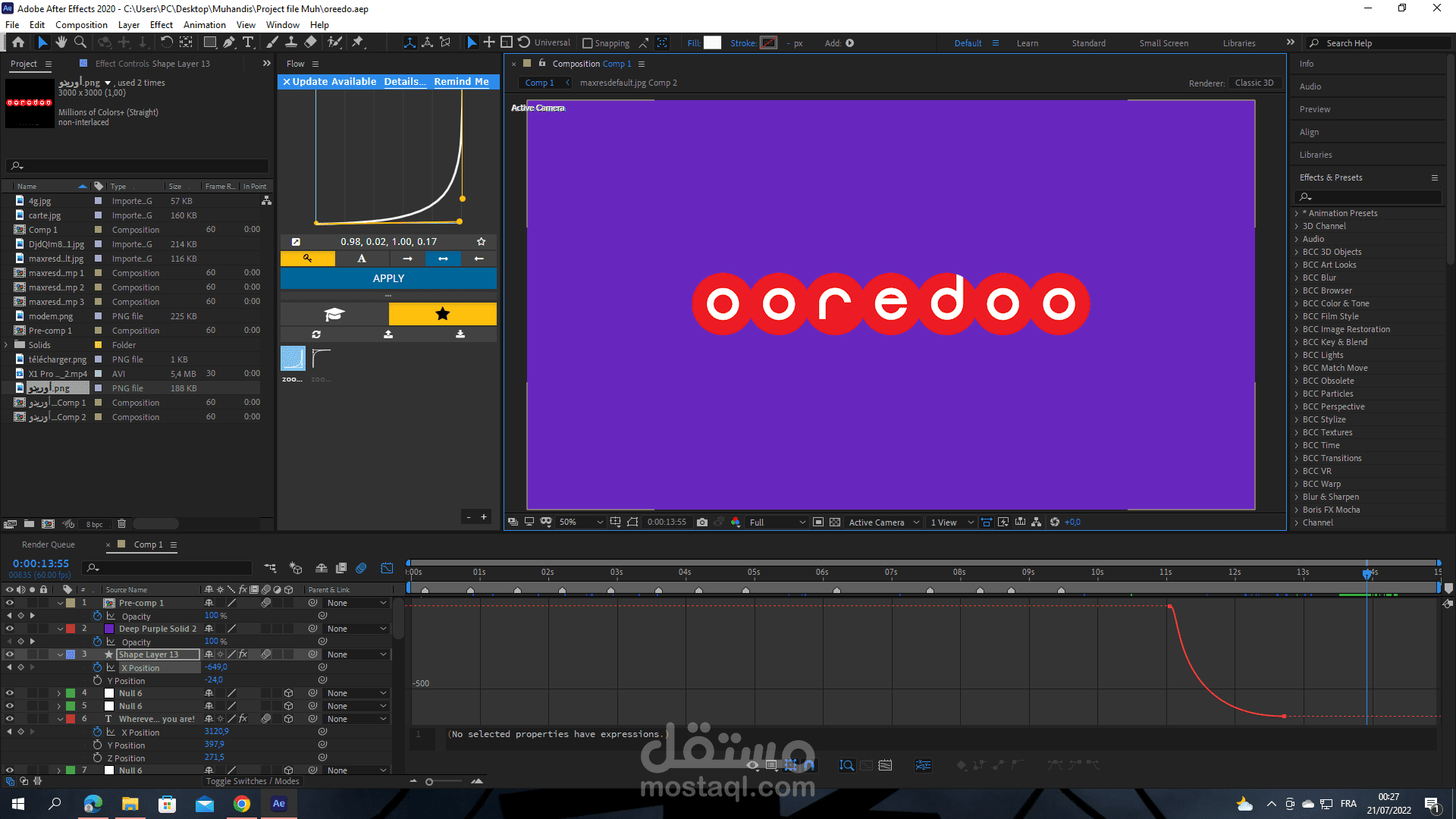This screenshot has width=1456, height=819.
Task: Select the Hand tool
Action: (61, 42)
